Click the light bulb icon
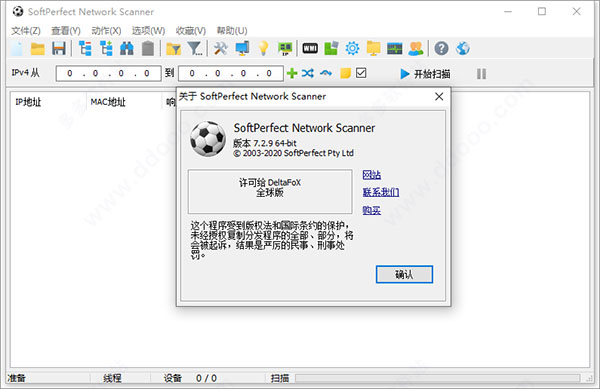The width and height of the screenshot is (600, 389). click(263, 49)
